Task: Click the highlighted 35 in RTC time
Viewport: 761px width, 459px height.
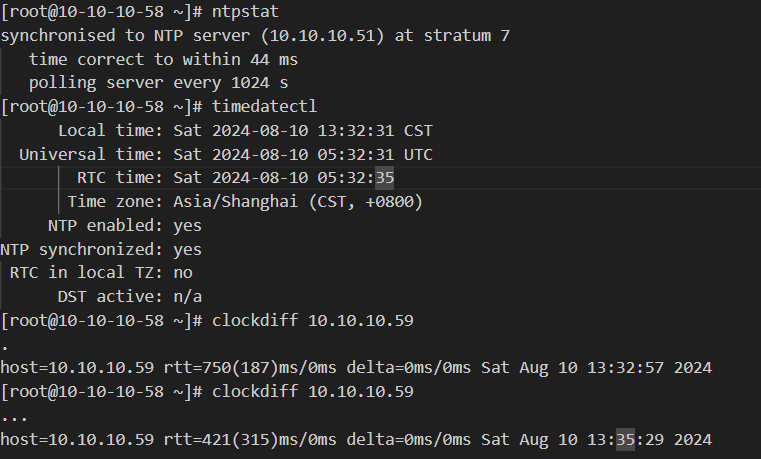Action: pos(384,178)
